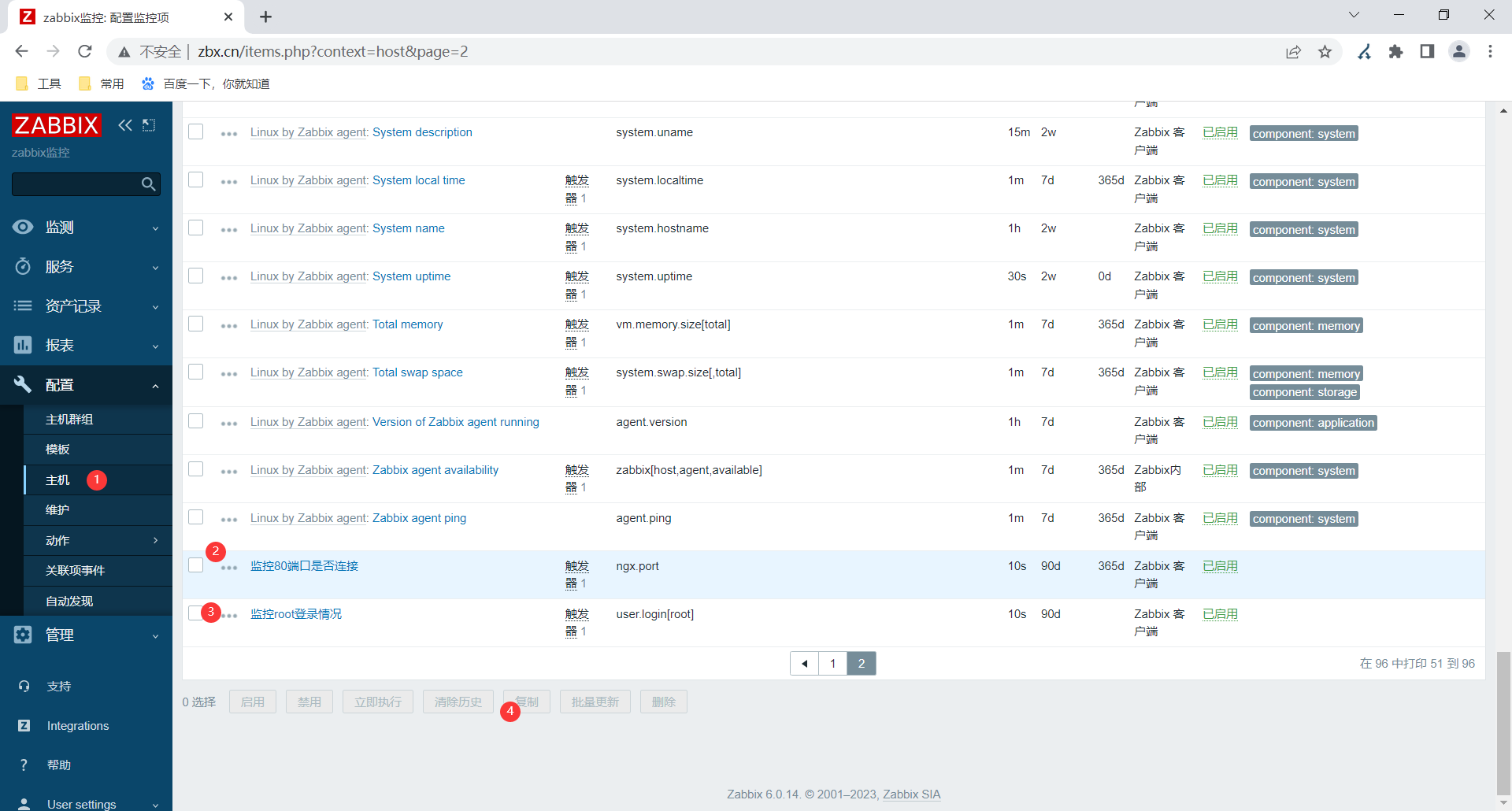Open 关联项事件 under configuration
Viewport: 1512px width, 811px height.
click(75, 571)
